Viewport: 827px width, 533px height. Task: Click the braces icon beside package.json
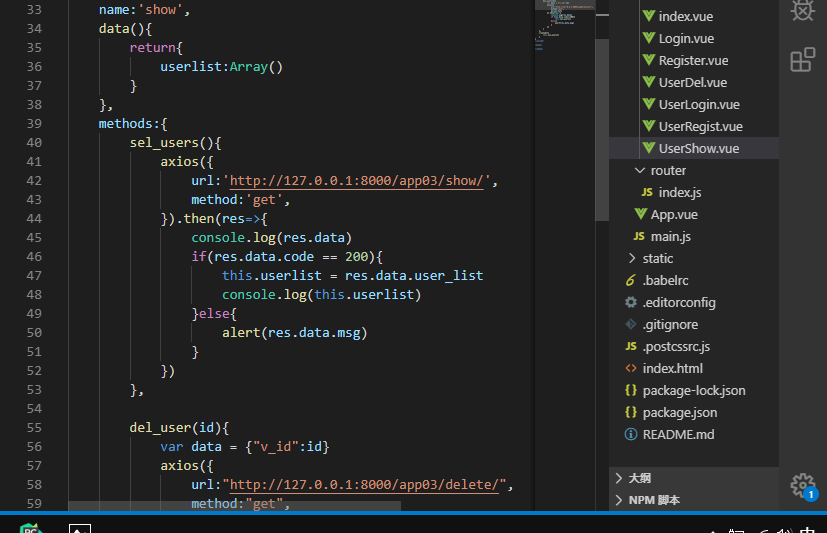(631, 413)
